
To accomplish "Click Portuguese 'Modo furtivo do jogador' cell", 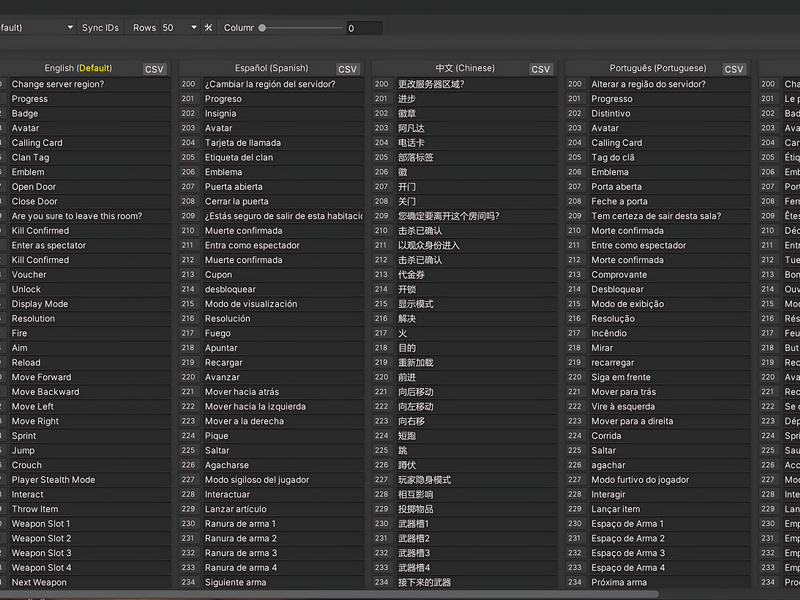I will coord(670,480).
